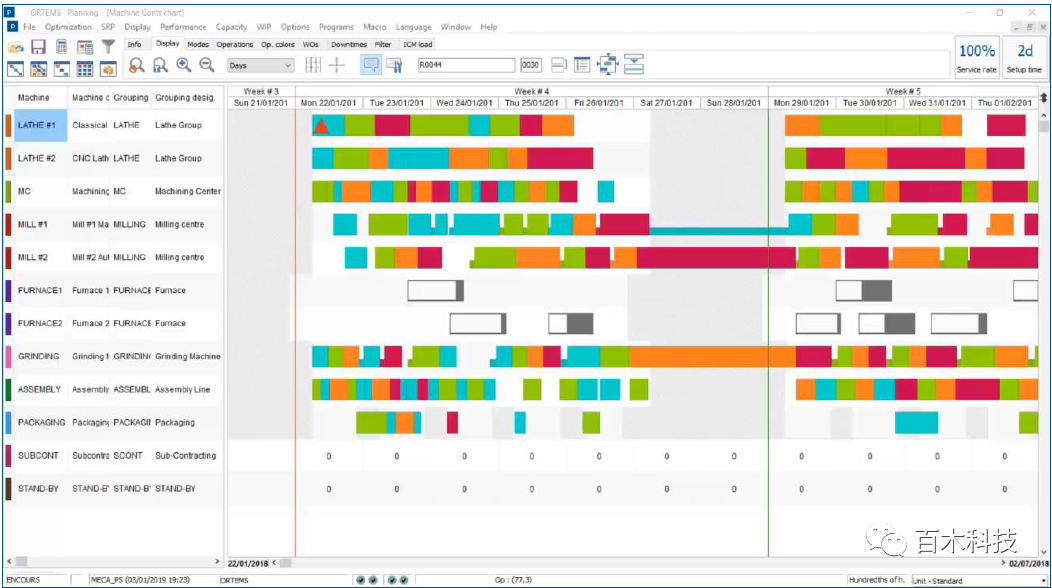Click the orange color swatch beside LATHE #1

[9, 125]
